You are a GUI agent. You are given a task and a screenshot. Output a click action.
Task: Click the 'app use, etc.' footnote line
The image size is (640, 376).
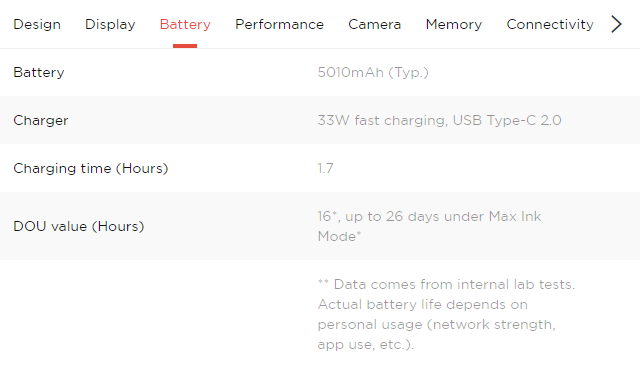point(366,345)
